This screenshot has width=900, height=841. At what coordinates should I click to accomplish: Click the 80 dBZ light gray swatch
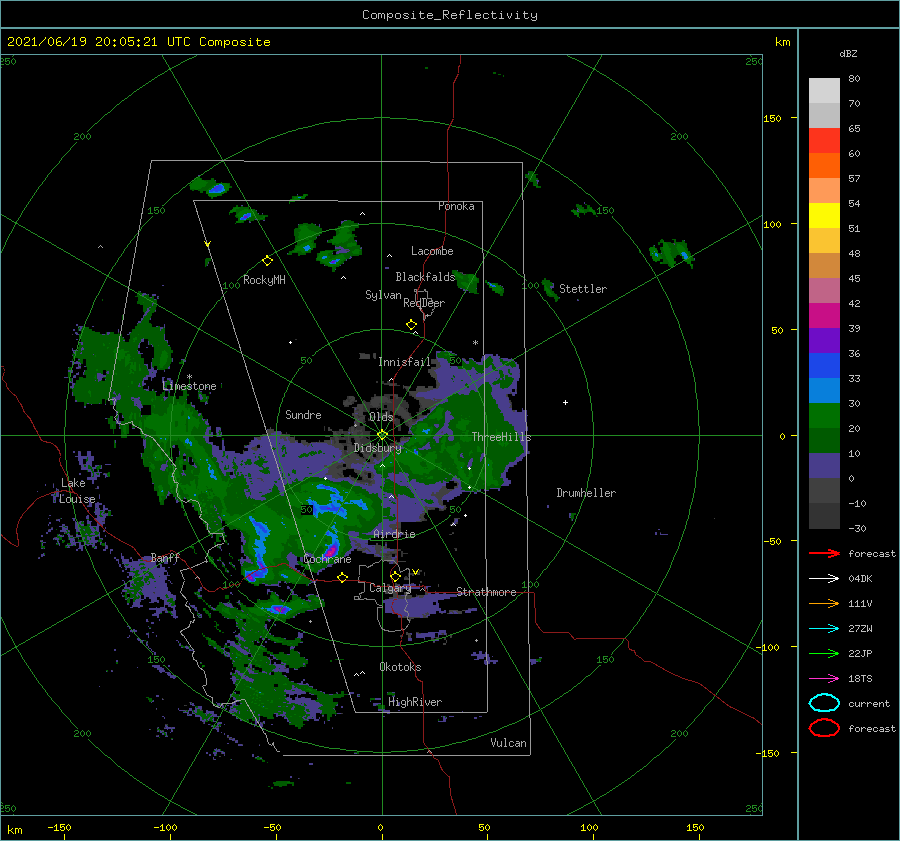tap(824, 91)
